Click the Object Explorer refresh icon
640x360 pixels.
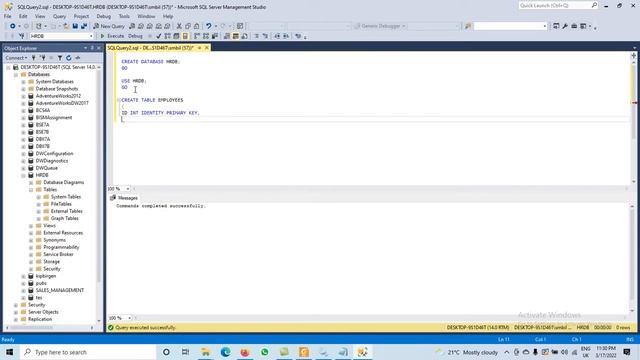click(69, 58)
